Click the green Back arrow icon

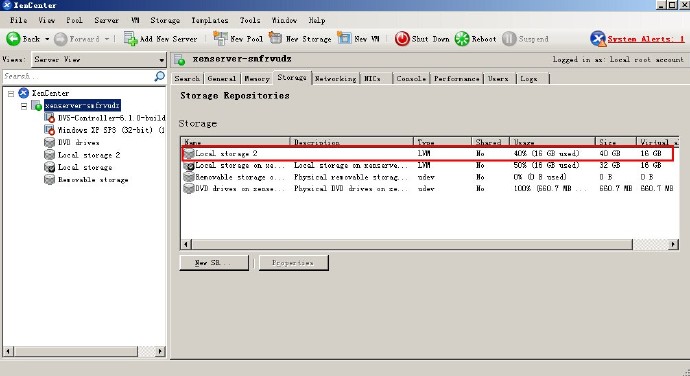point(13,39)
